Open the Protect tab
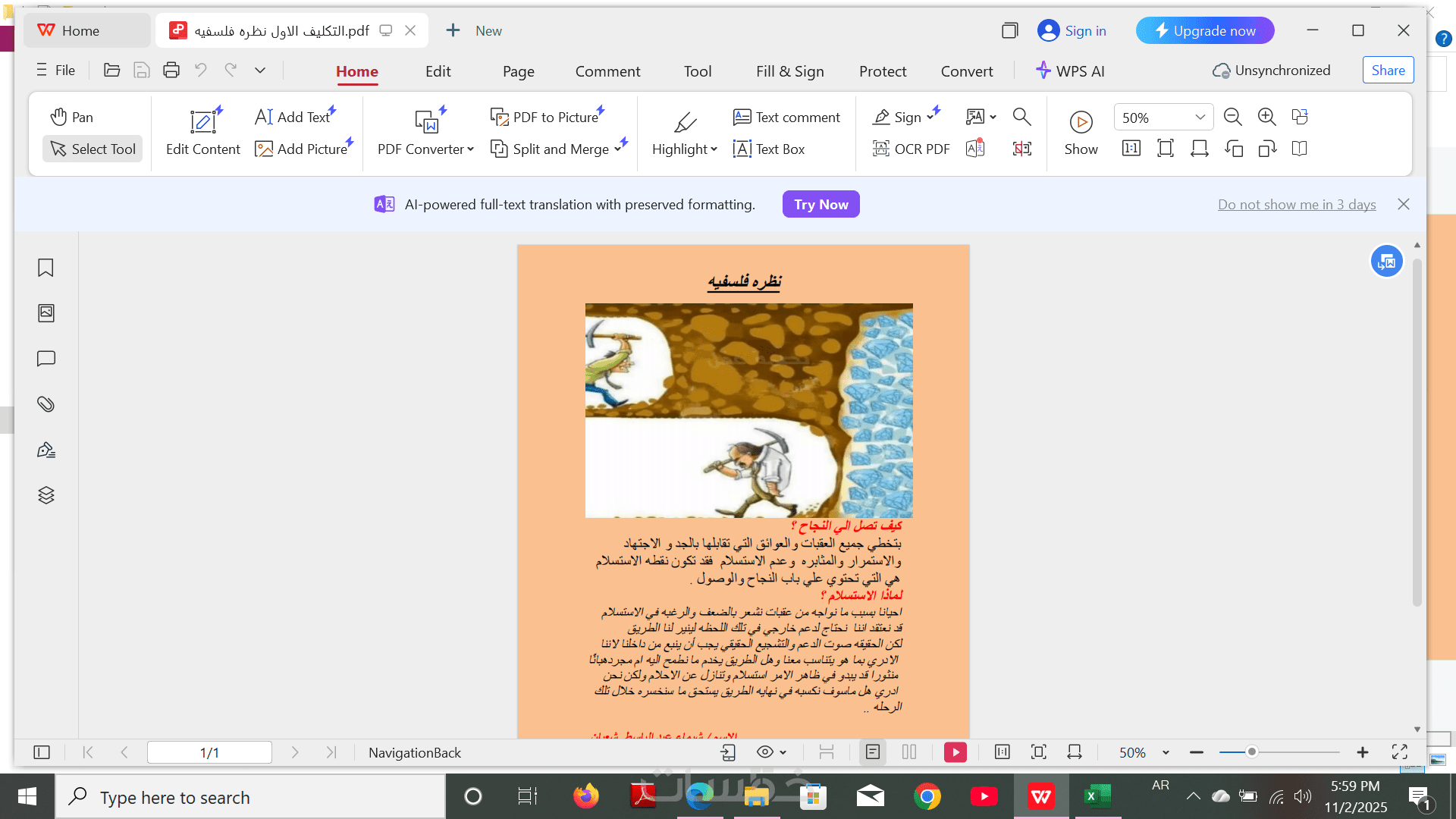Viewport: 1456px width, 819px height. click(882, 71)
